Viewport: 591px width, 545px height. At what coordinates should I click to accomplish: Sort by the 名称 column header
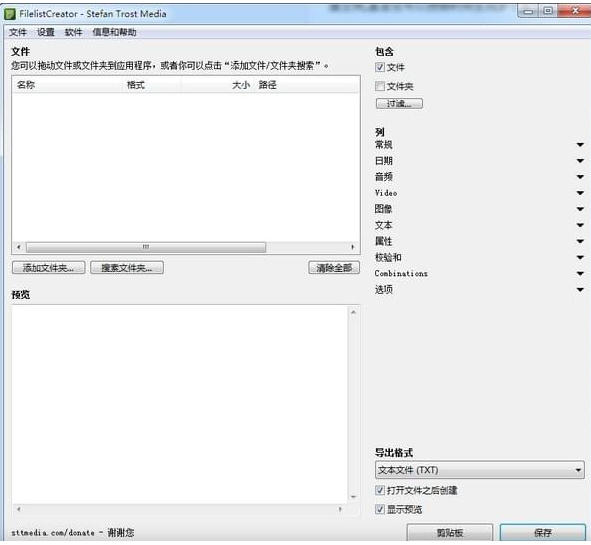pos(68,85)
